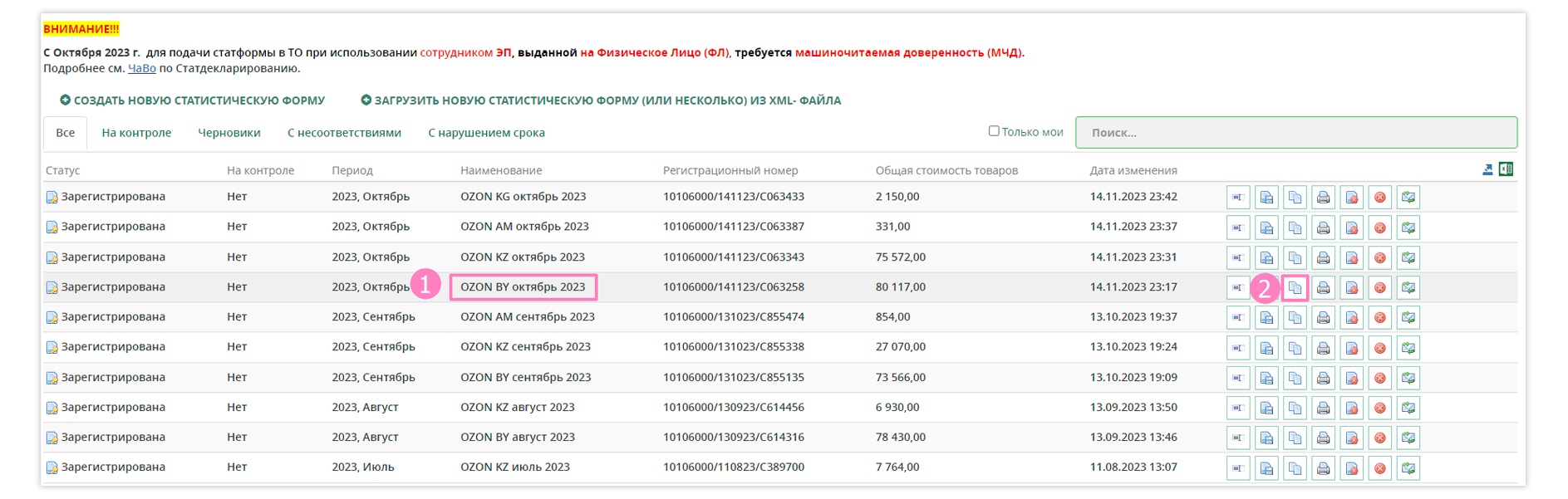
Task: Click the cancel-document icon for OZON KZ сентябрь 2023
Action: [1352, 347]
